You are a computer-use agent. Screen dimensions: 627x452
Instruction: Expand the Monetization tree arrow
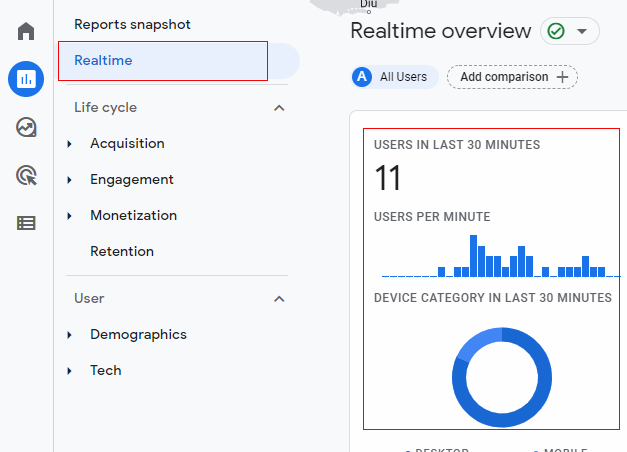coord(70,216)
